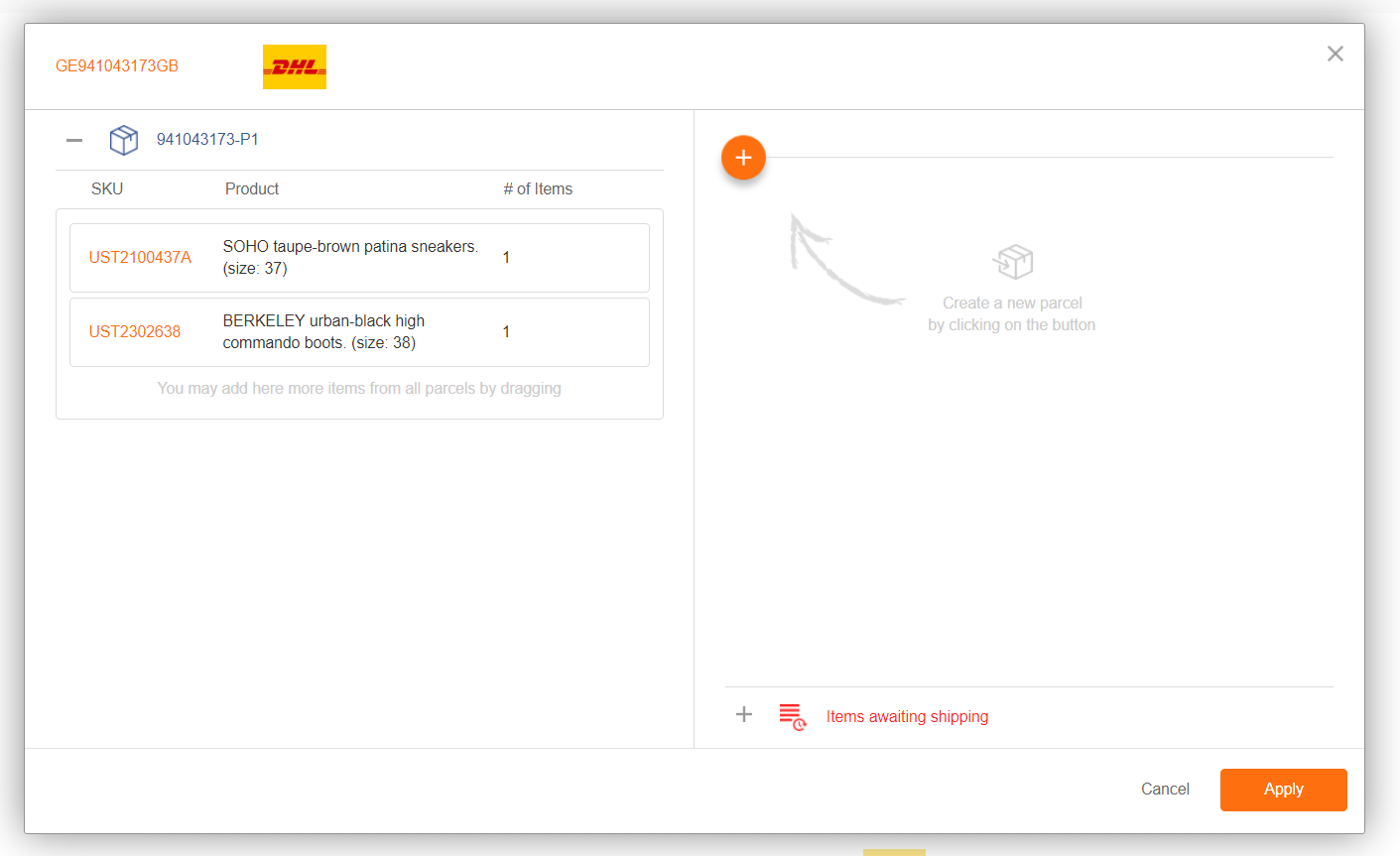Open tracking number GE941043173GB link

(117, 66)
